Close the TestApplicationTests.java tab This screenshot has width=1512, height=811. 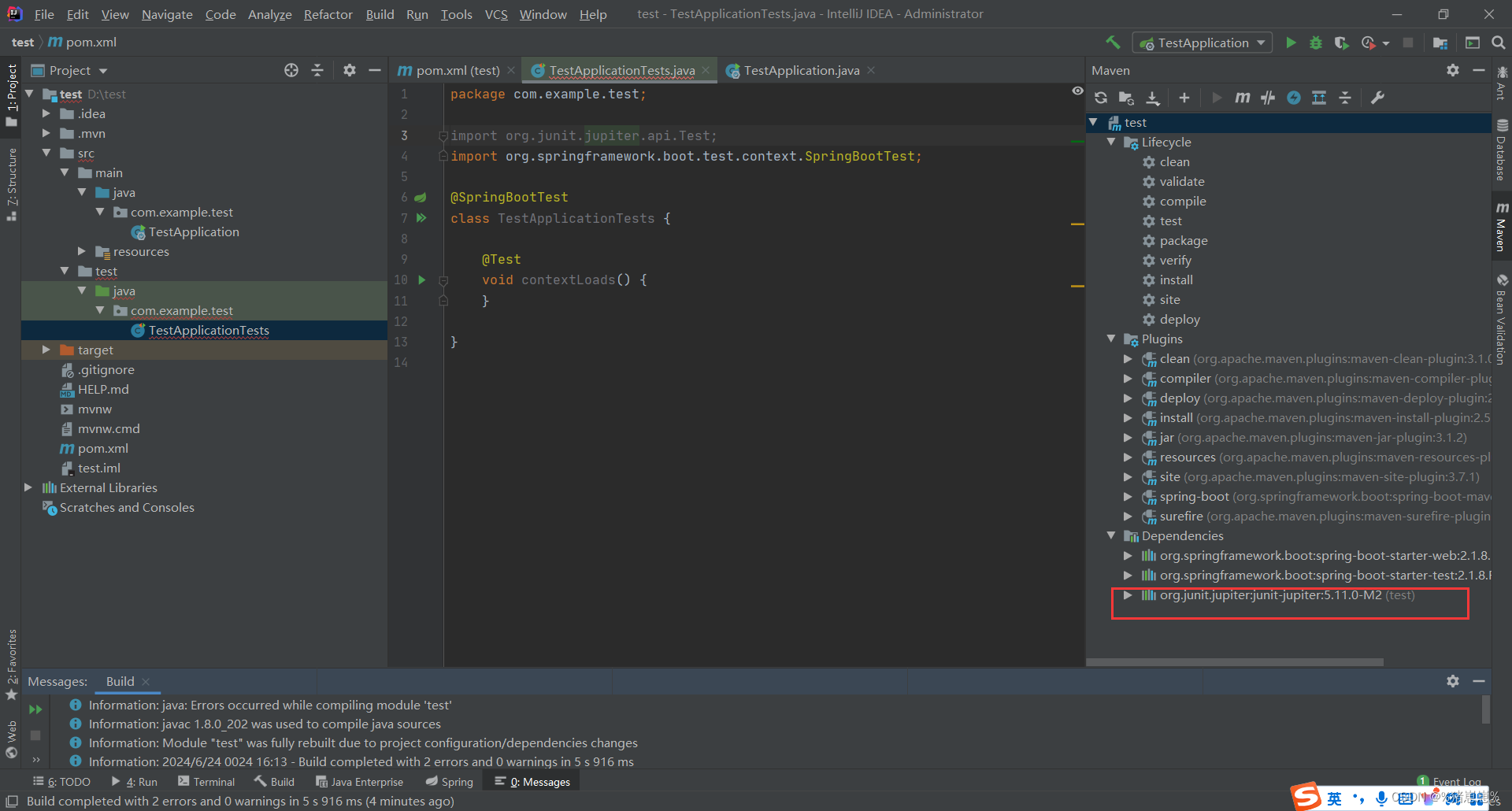[x=706, y=70]
